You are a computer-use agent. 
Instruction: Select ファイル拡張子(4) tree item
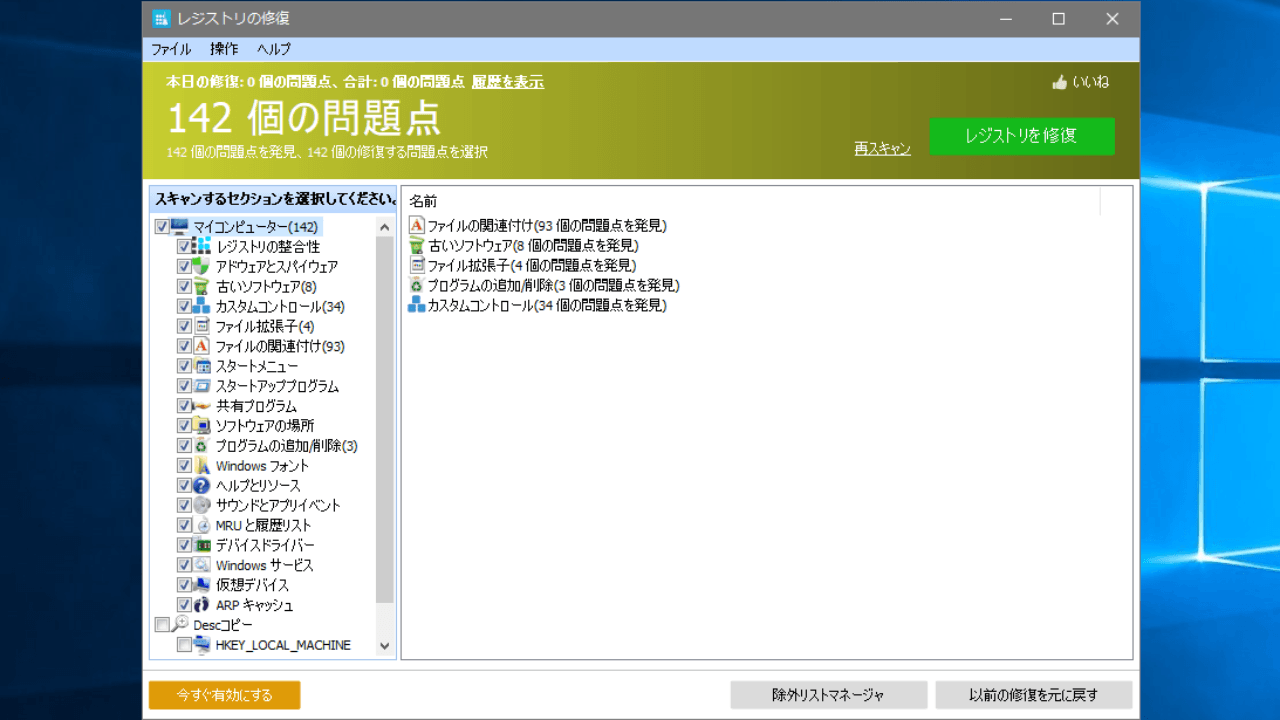click(265, 326)
